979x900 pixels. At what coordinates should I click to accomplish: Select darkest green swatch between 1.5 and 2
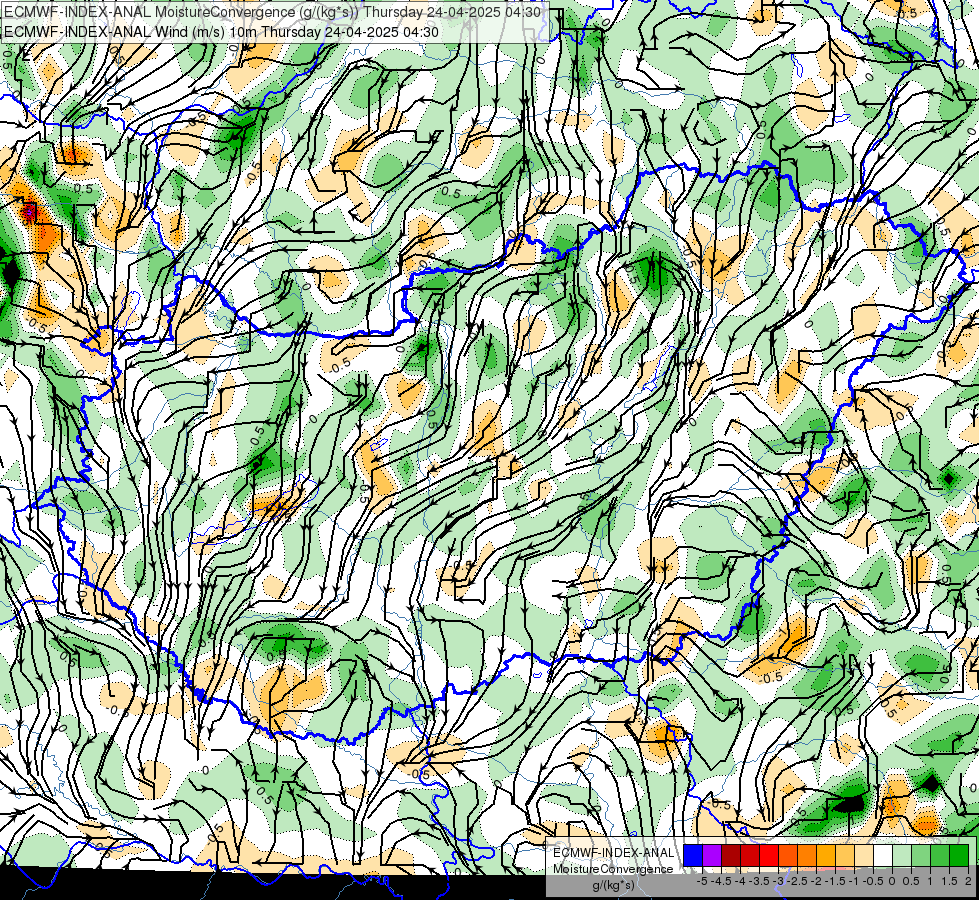pos(959,855)
